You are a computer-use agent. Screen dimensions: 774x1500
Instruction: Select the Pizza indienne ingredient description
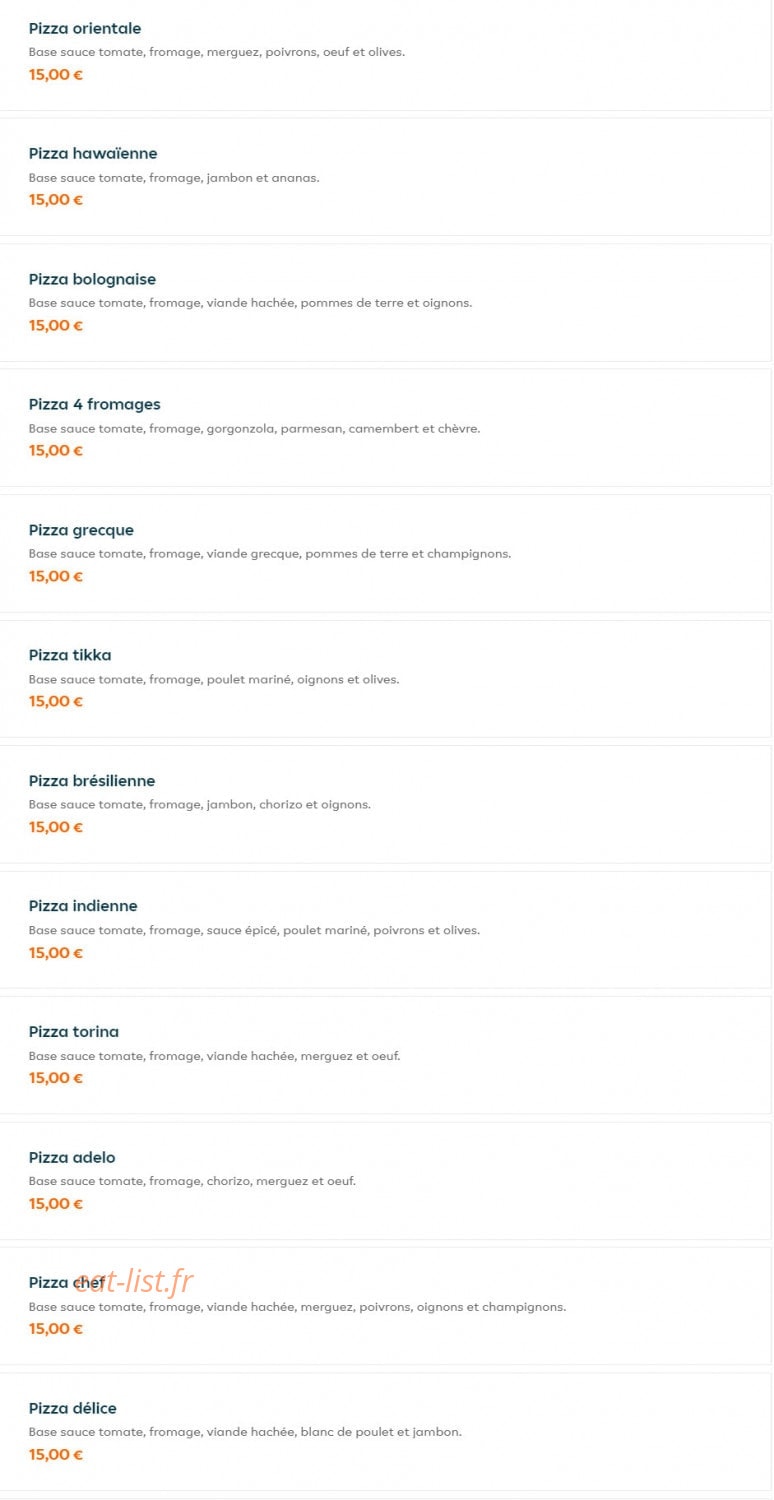click(x=254, y=930)
